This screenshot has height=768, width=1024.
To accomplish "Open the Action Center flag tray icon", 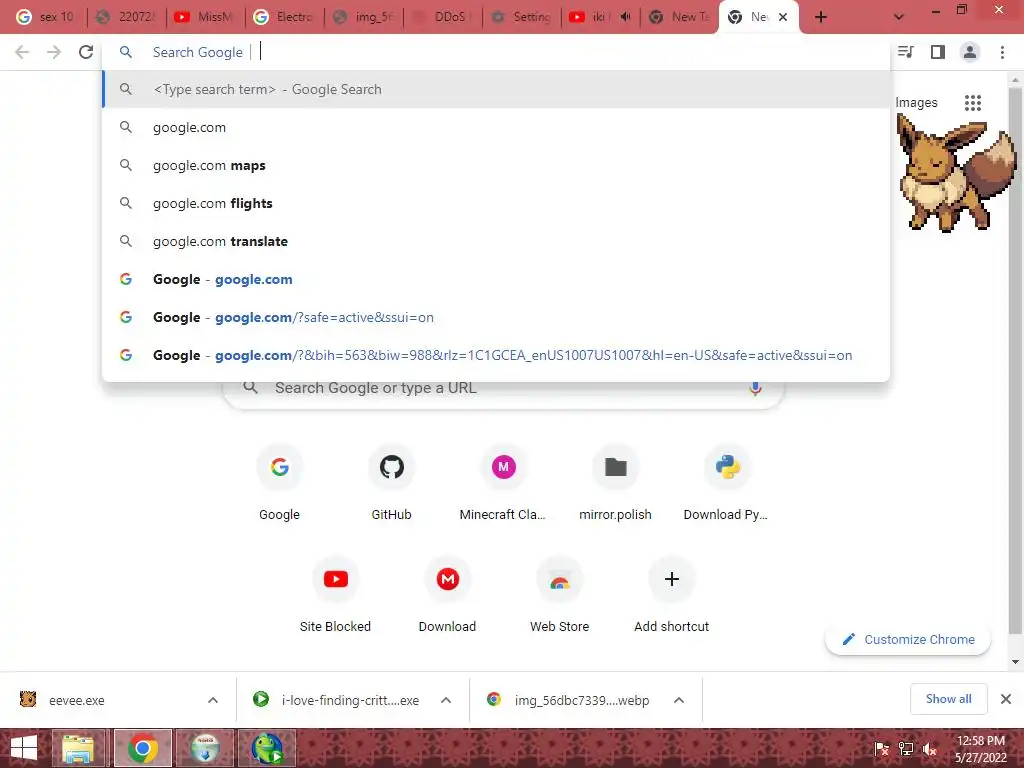I will point(882,749).
